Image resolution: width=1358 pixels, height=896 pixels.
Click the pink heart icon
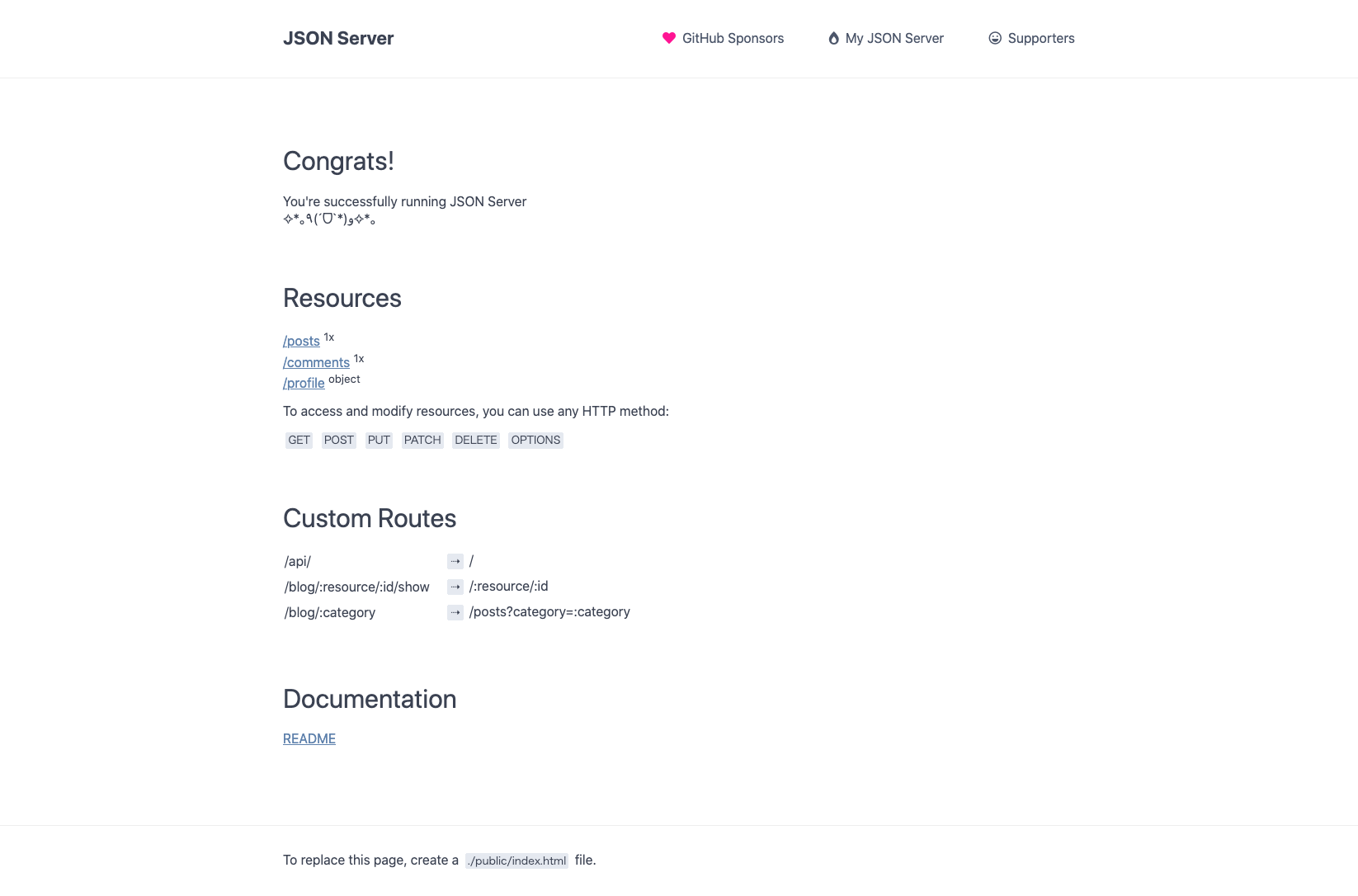pyautogui.click(x=669, y=38)
